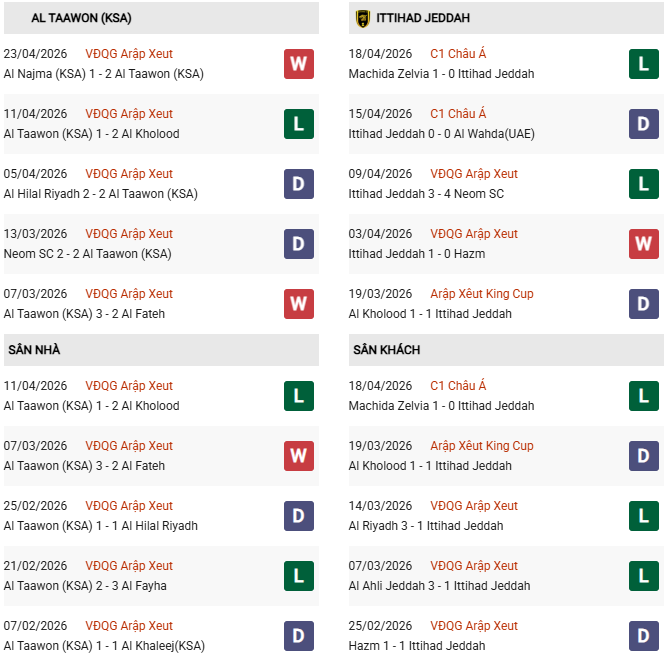
Task: Click the W badge for Ittihad Jeddah 1-0 Hazm
Action: (x=644, y=244)
